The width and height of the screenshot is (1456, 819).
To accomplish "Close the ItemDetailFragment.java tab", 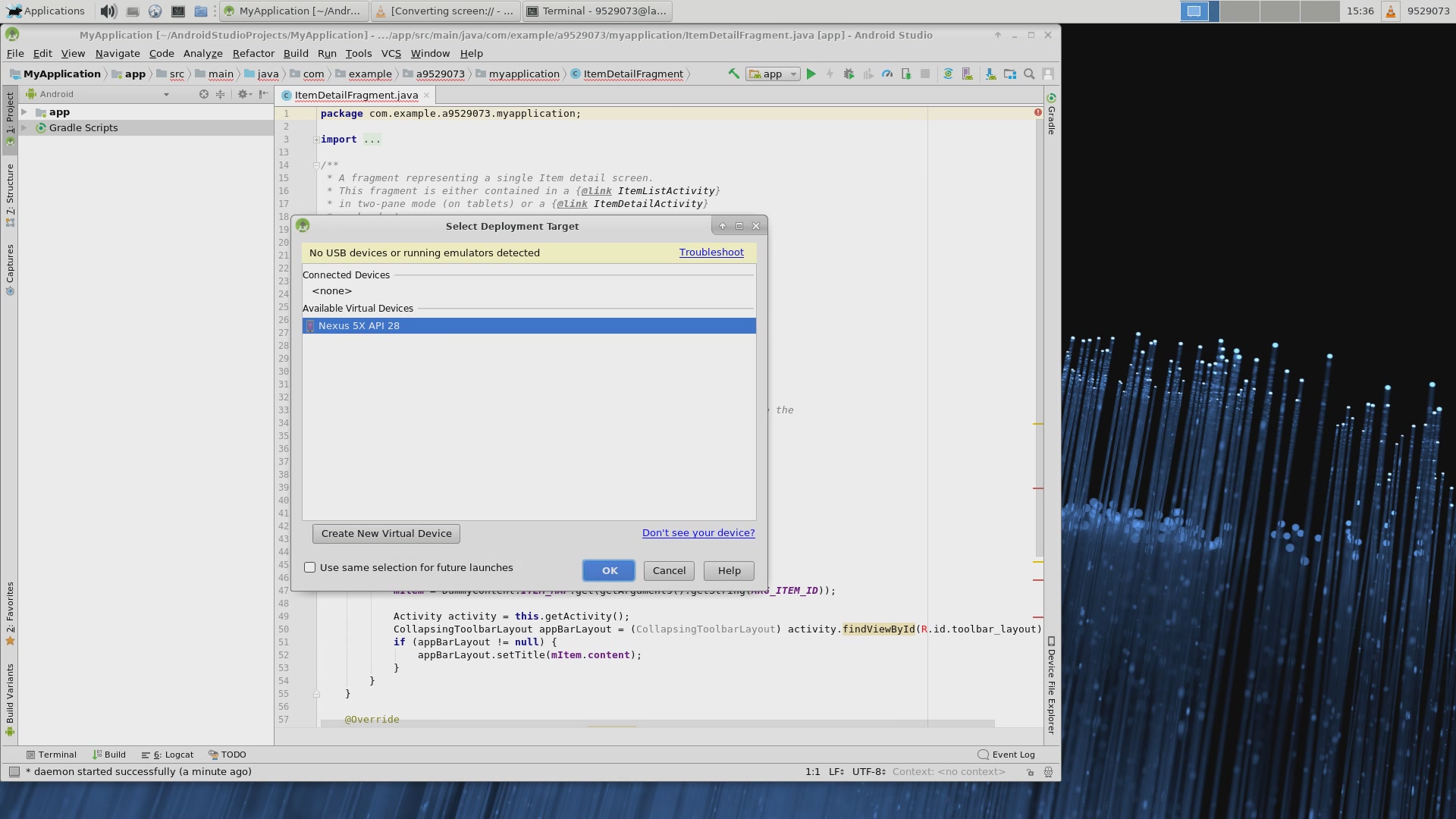I will pyautogui.click(x=426, y=95).
